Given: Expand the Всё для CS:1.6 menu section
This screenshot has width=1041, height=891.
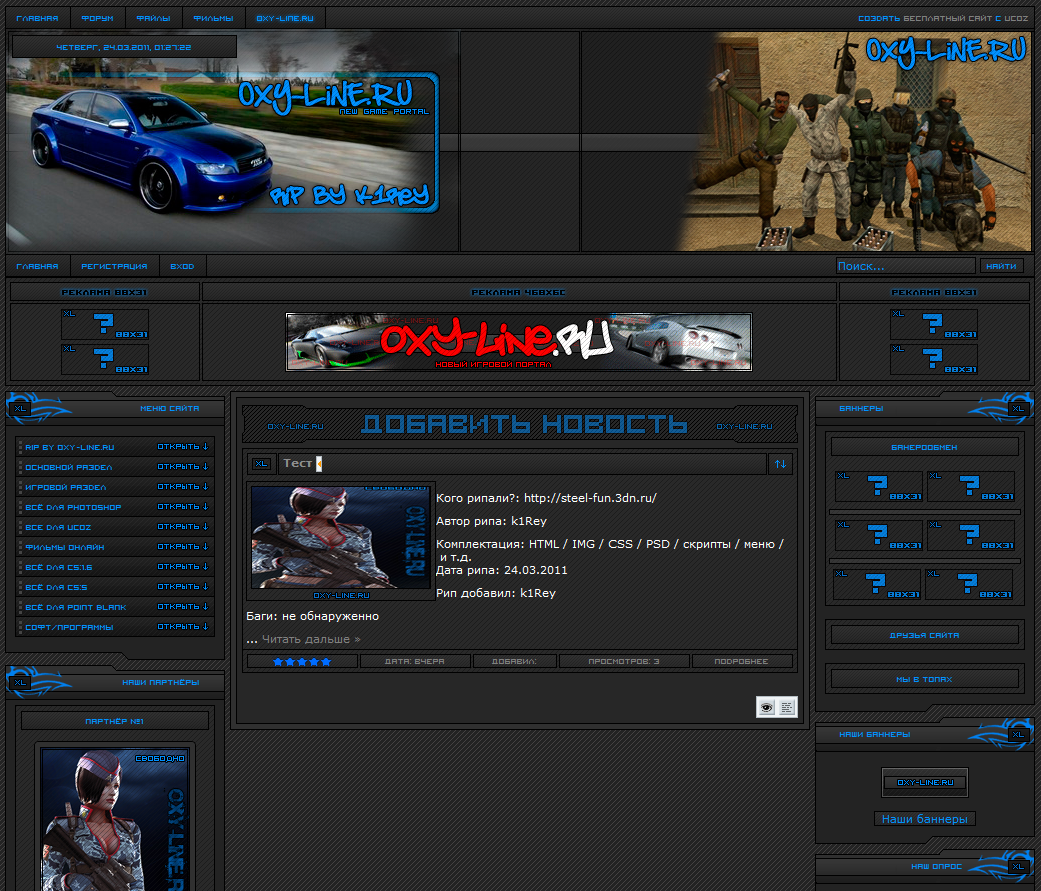Looking at the screenshot, I should click(115, 567).
